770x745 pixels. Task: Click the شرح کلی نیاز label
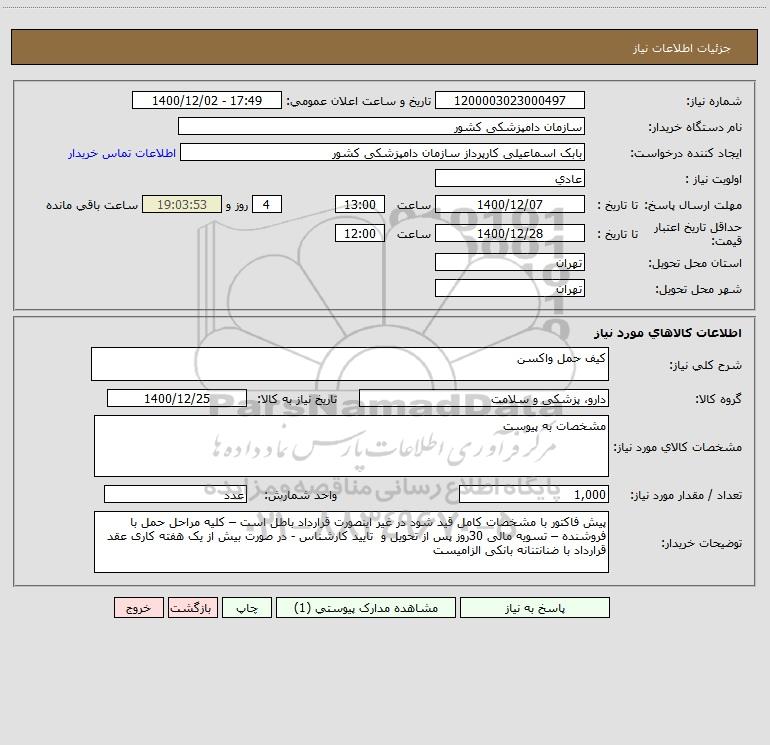click(x=706, y=365)
